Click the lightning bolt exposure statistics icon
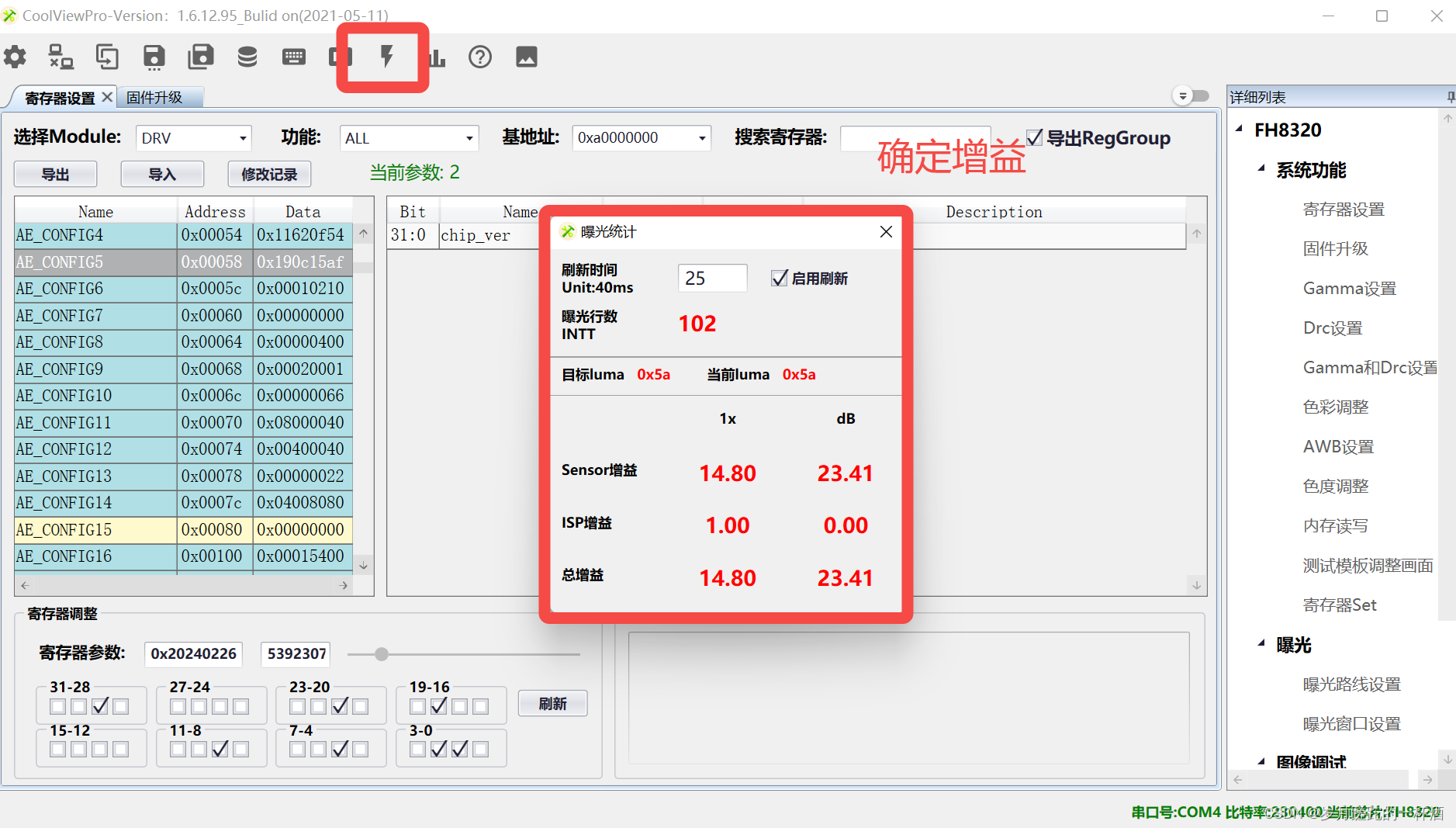Screen dimensions: 1456x828 tap(386, 57)
